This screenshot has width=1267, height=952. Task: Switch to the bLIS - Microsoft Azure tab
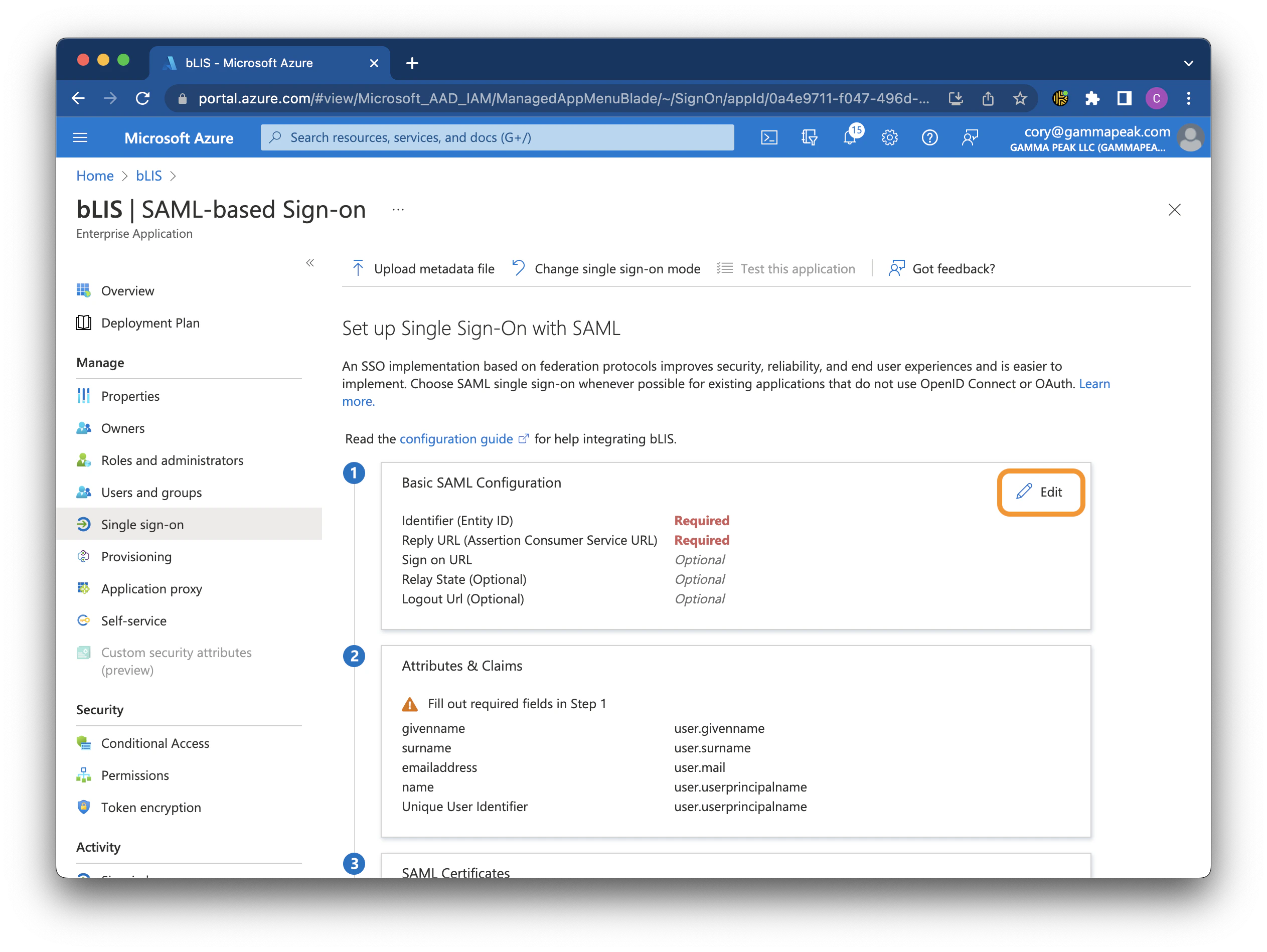coord(249,63)
